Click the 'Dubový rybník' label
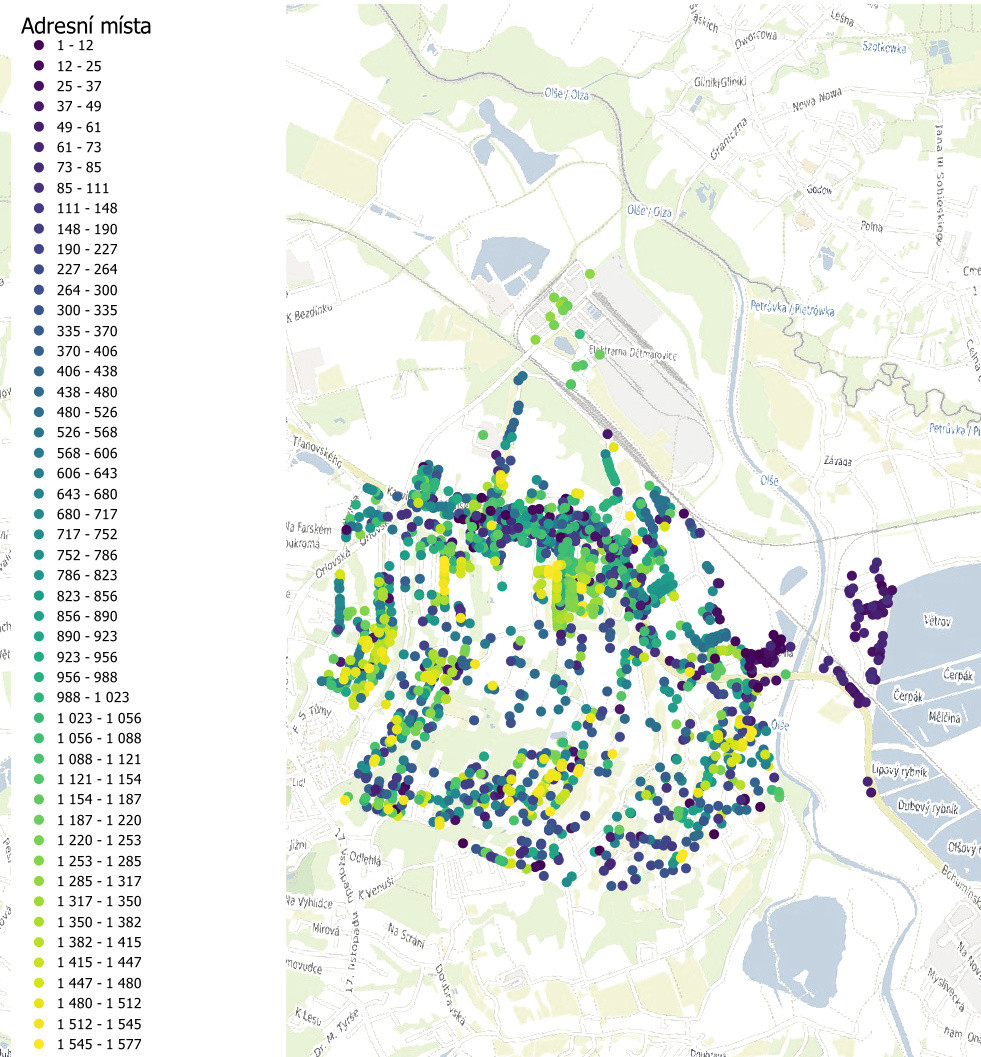Image resolution: width=981 pixels, height=1057 pixels. (928, 806)
